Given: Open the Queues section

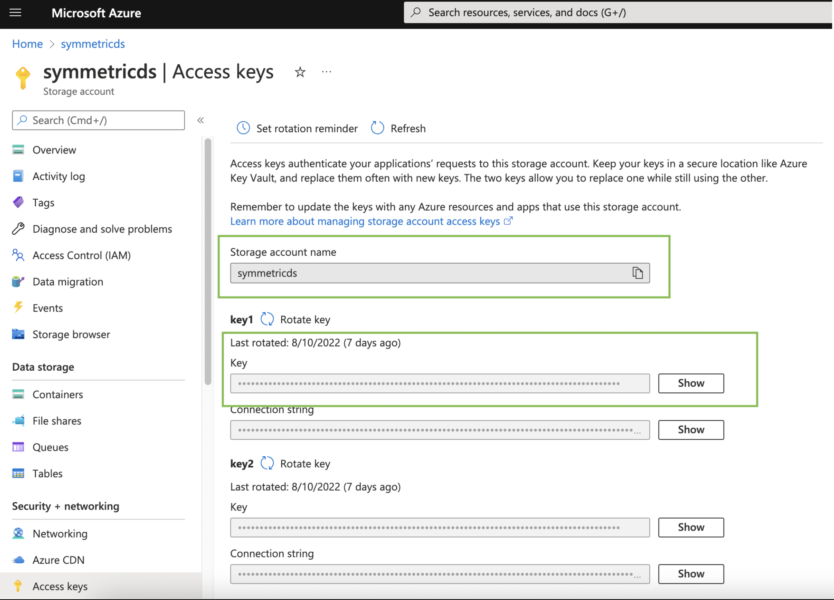Looking at the screenshot, I should pos(52,447).
